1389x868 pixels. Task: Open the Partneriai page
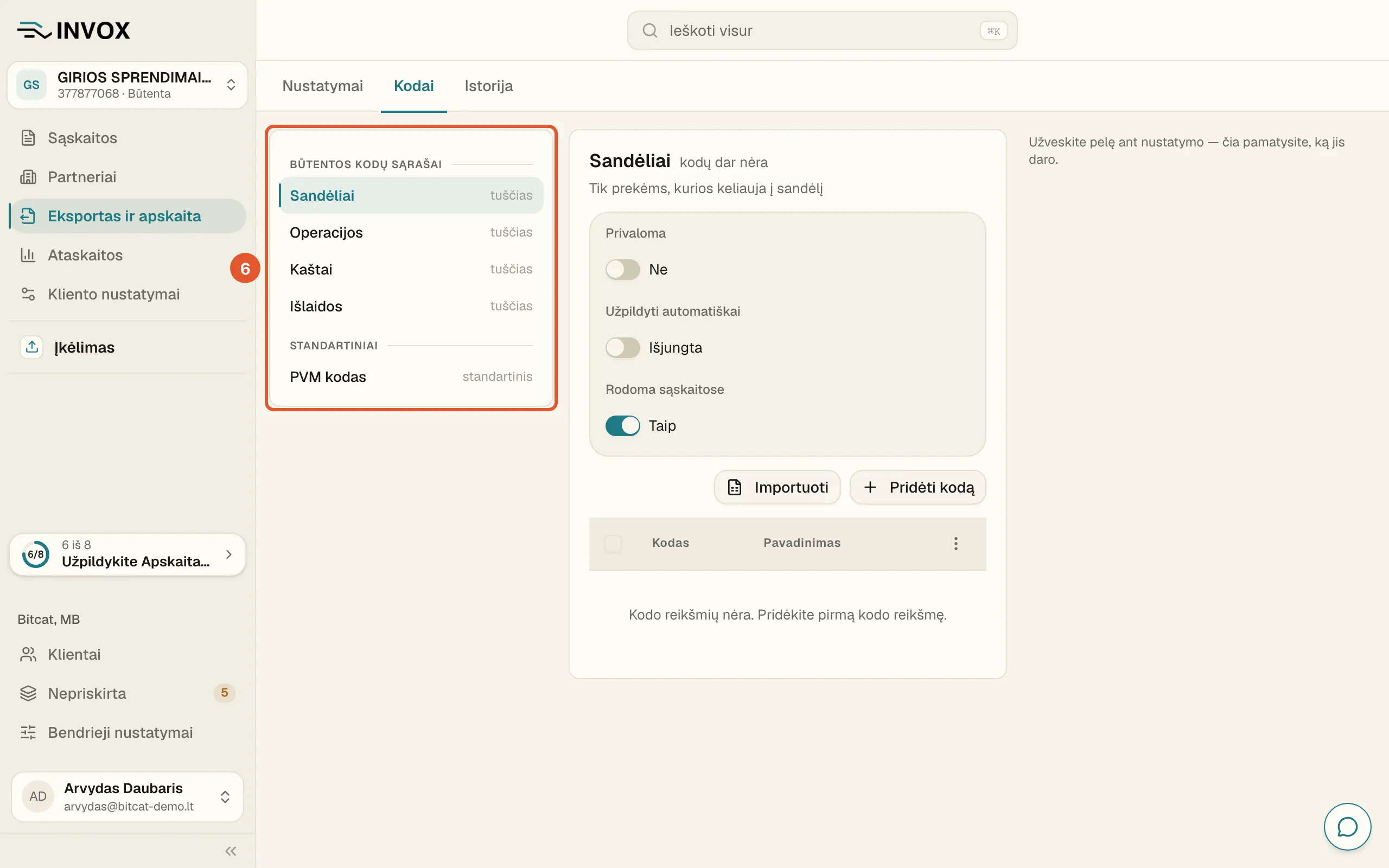(128, 177)
